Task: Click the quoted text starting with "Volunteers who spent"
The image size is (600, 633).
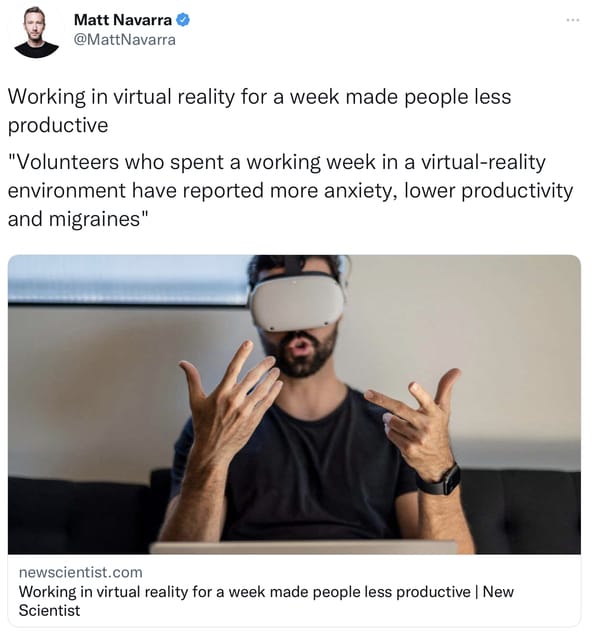Action: (x=290, y=190)
